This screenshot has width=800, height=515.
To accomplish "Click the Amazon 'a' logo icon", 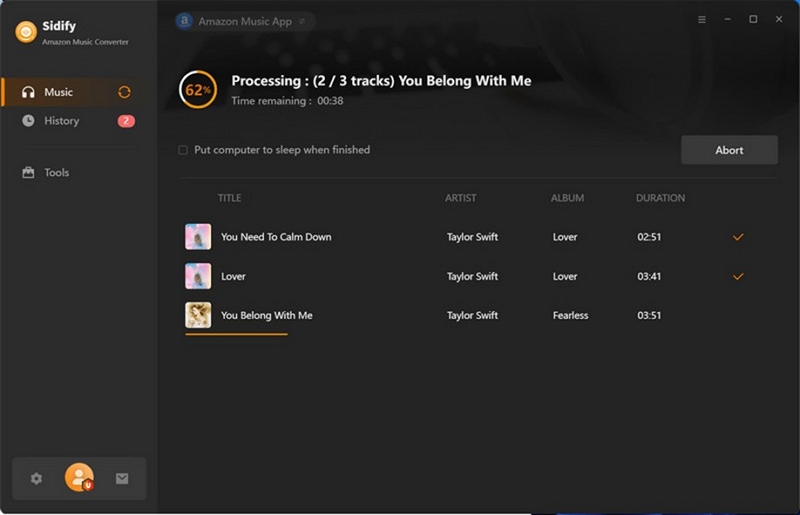I will (x=184, y=21).
